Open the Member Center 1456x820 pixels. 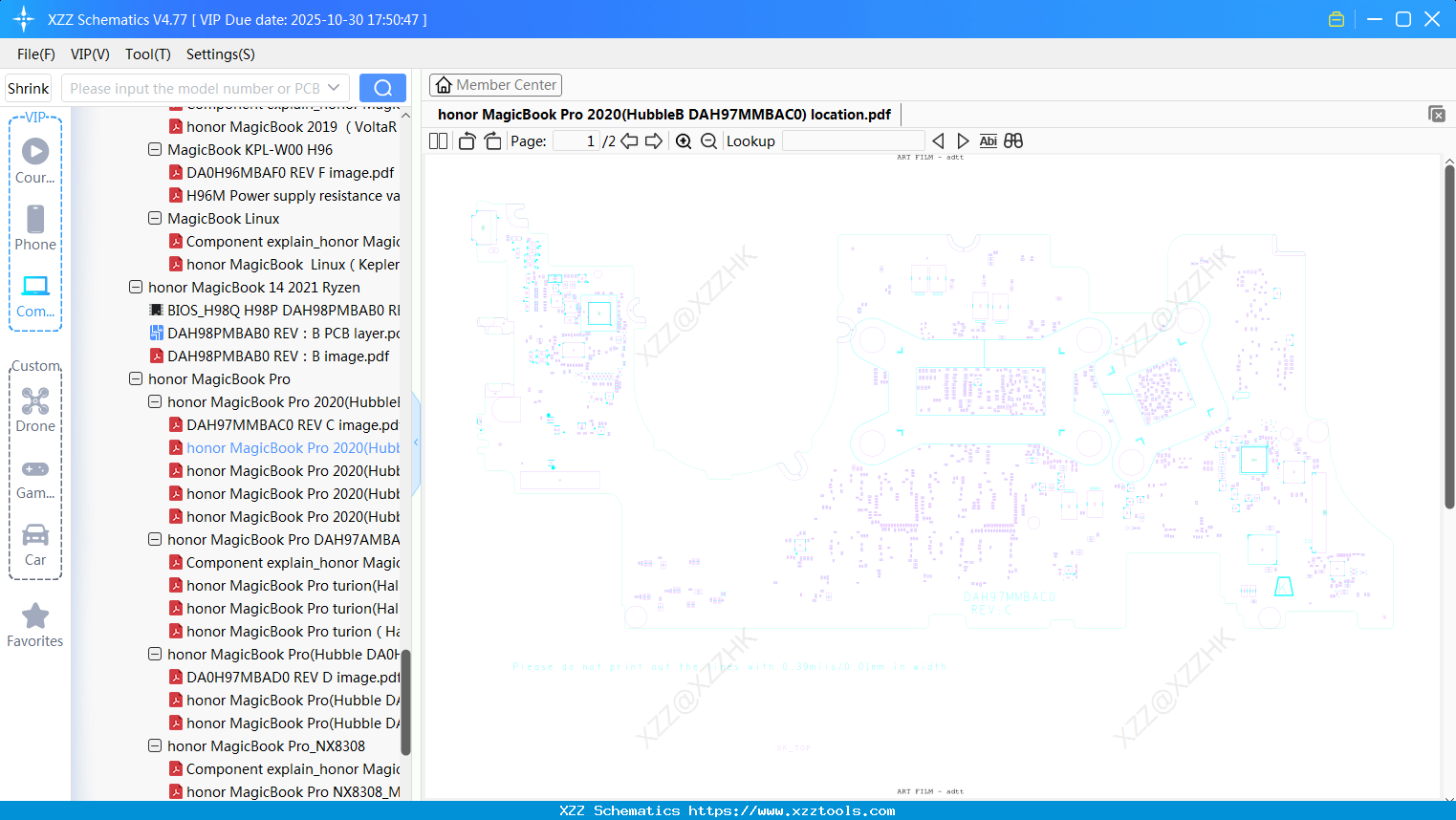pos(495,85)
